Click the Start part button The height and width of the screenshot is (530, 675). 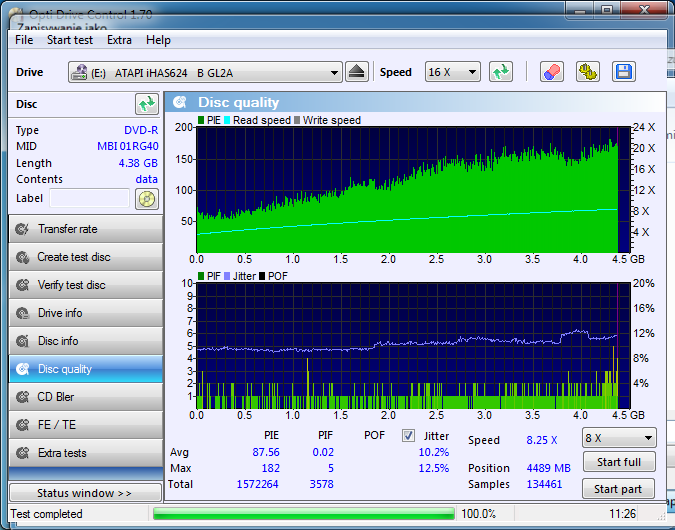click(618, 489)
